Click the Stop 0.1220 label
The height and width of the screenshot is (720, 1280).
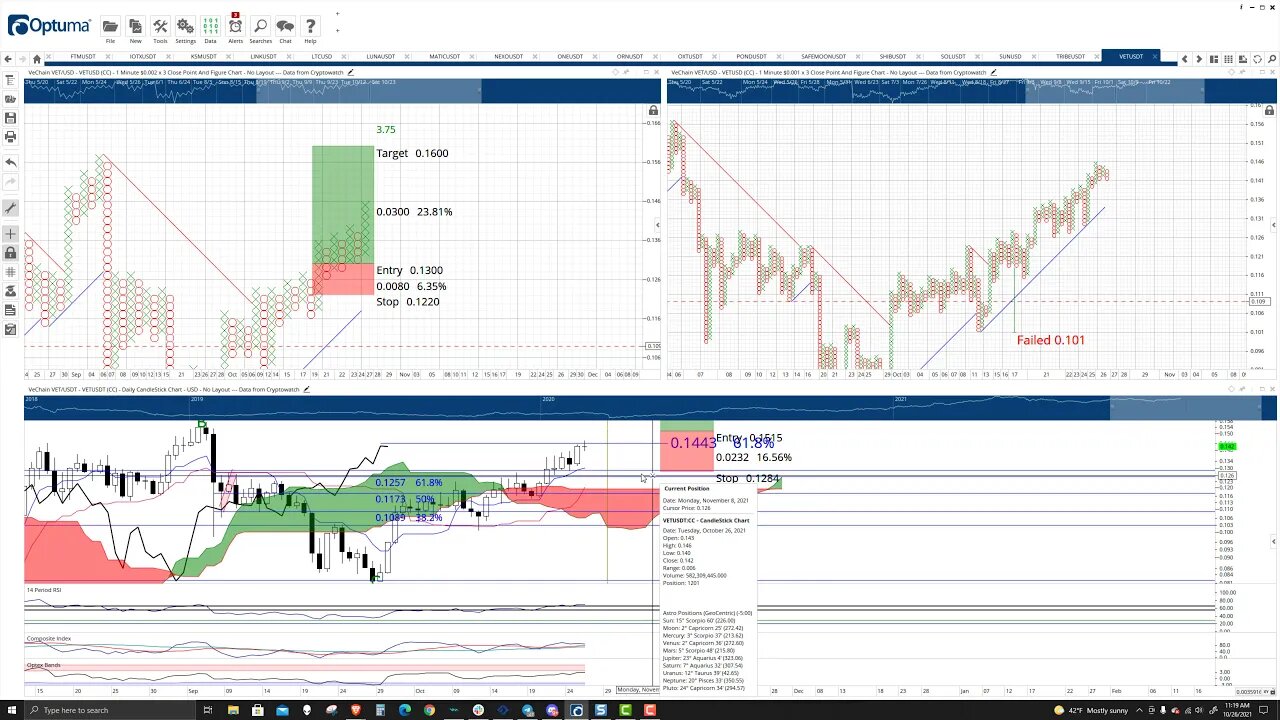pos(407,301)
